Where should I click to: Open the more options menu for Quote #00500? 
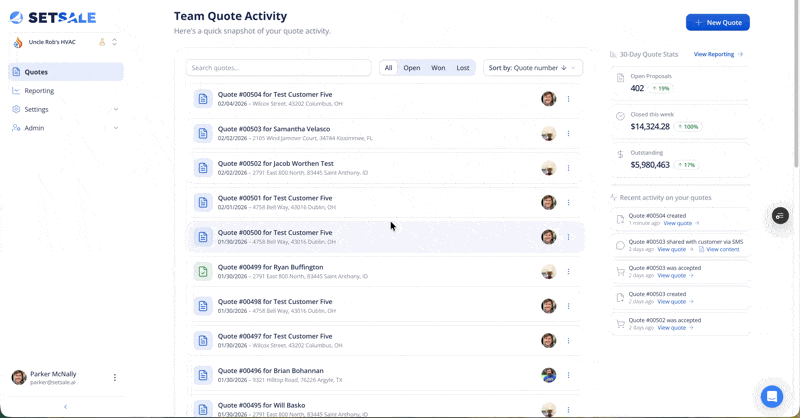(568, 237)
